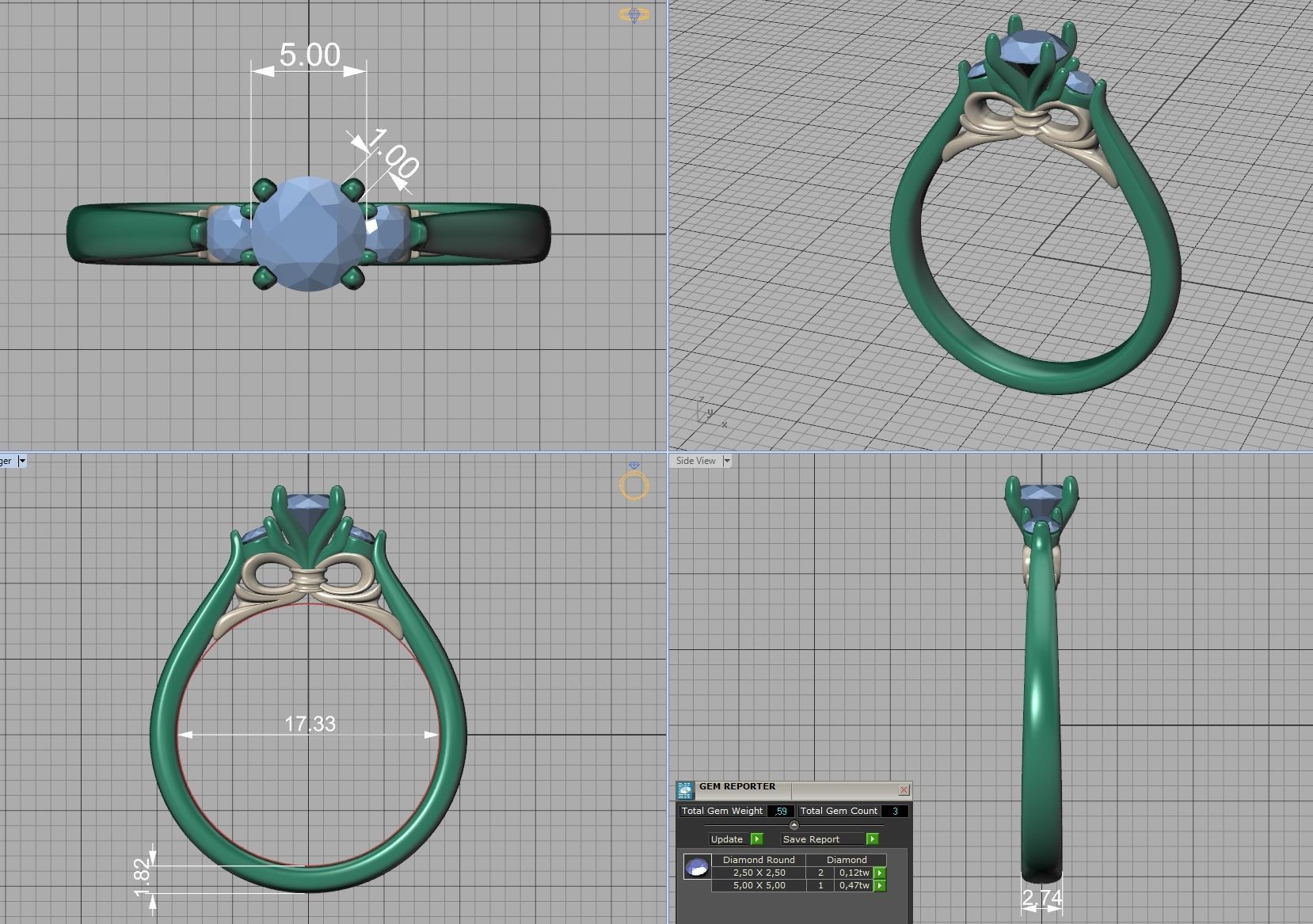Screen dimensions: 1313x924
Task: Click the 2,50 X 2,50 gem size cell
Action: 759,873
